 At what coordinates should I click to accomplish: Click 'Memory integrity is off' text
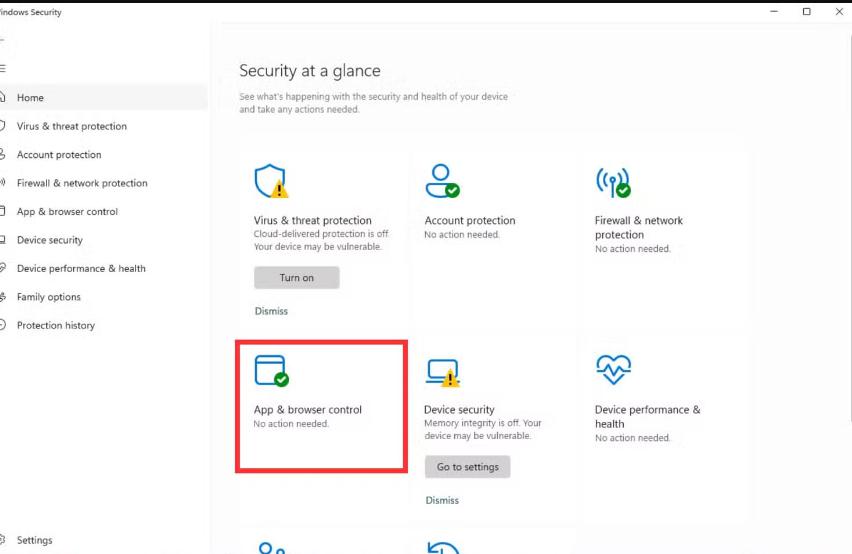coord(472,423)
